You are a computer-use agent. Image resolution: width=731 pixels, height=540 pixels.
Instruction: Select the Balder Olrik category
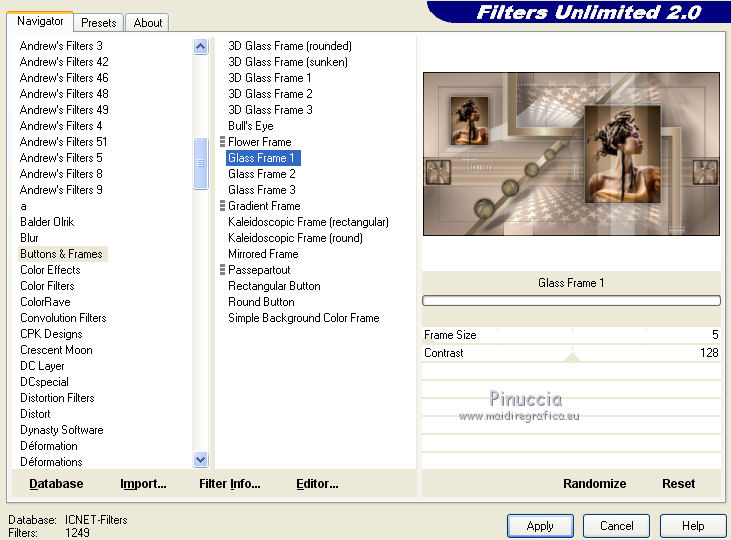[47, 222]
